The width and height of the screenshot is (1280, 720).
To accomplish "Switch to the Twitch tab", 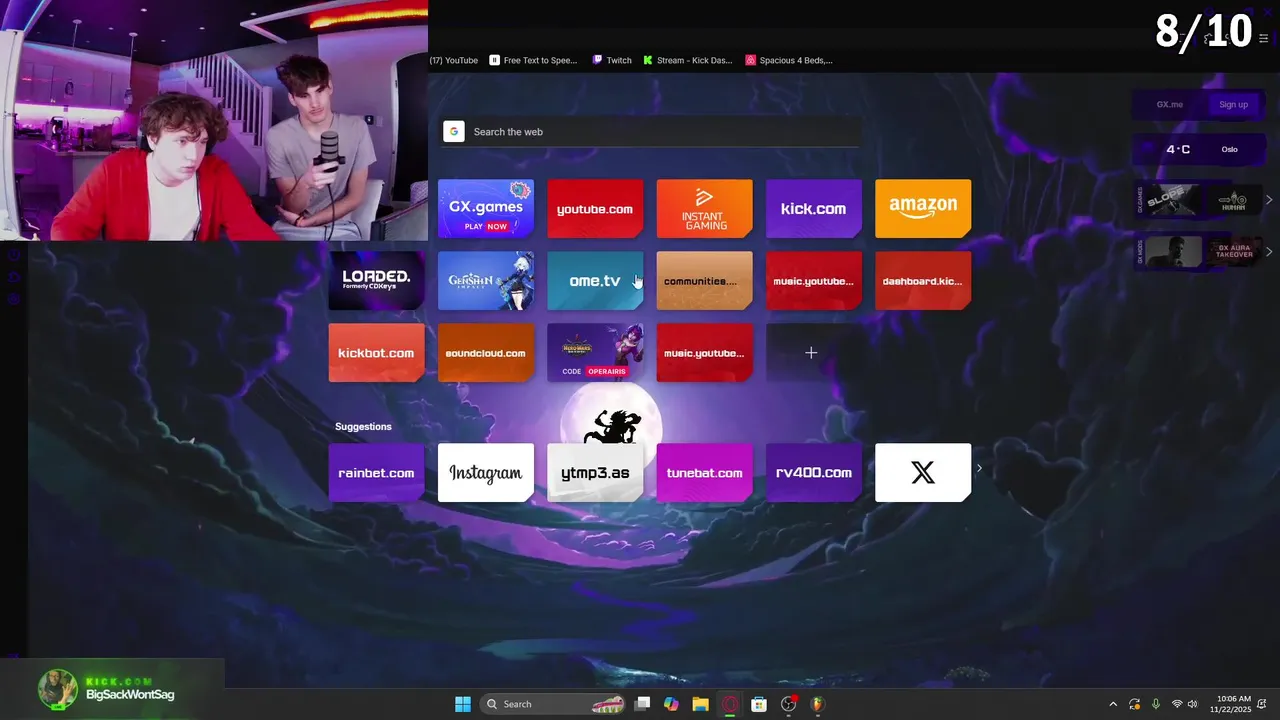I will (x=612, y=60).
